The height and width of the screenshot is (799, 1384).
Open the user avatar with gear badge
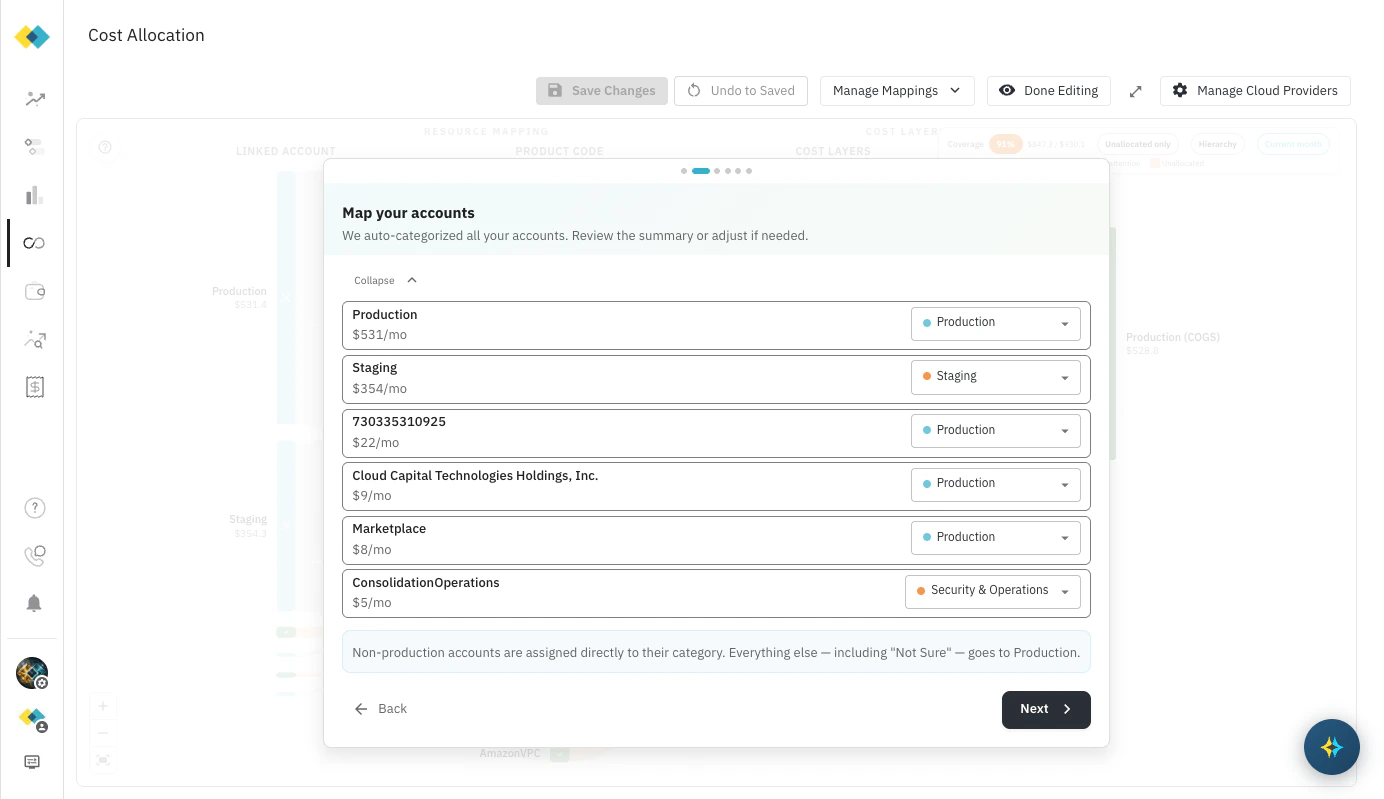[x=32, y=673]
